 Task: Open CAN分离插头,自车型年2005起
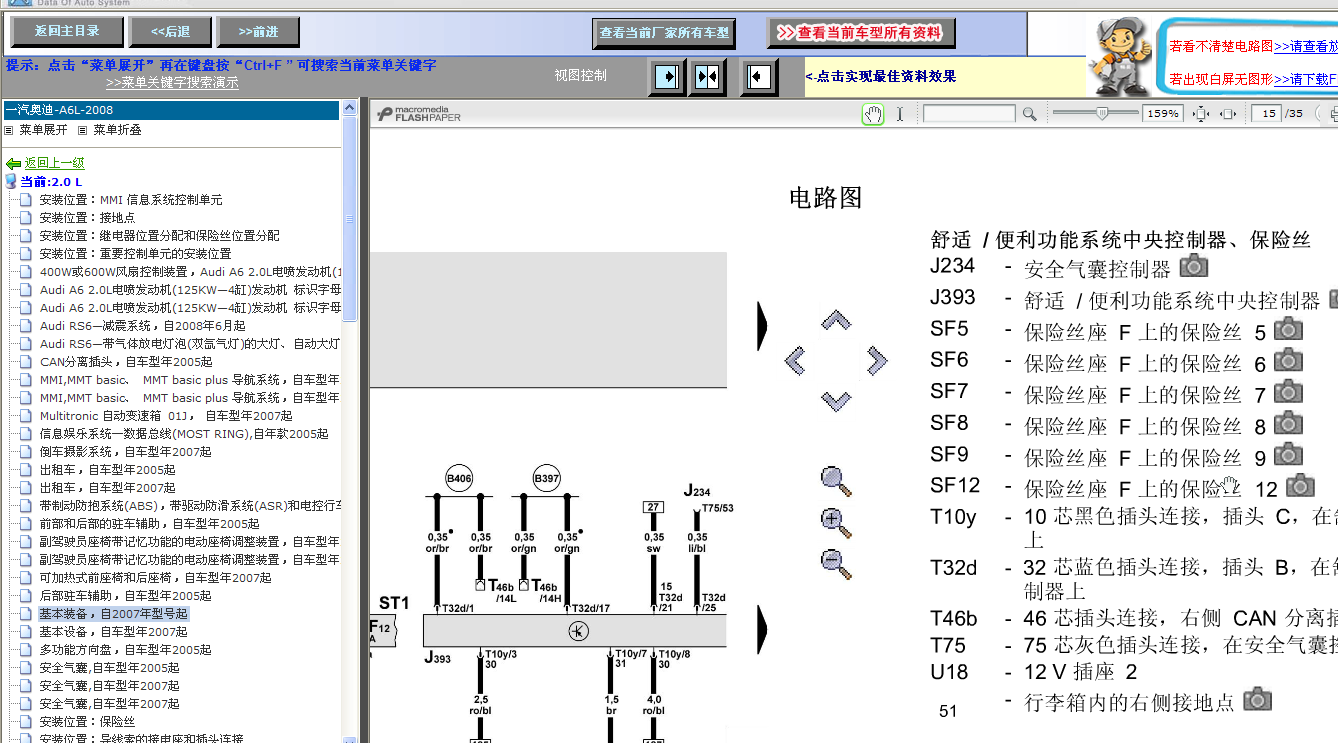(126, 362)
